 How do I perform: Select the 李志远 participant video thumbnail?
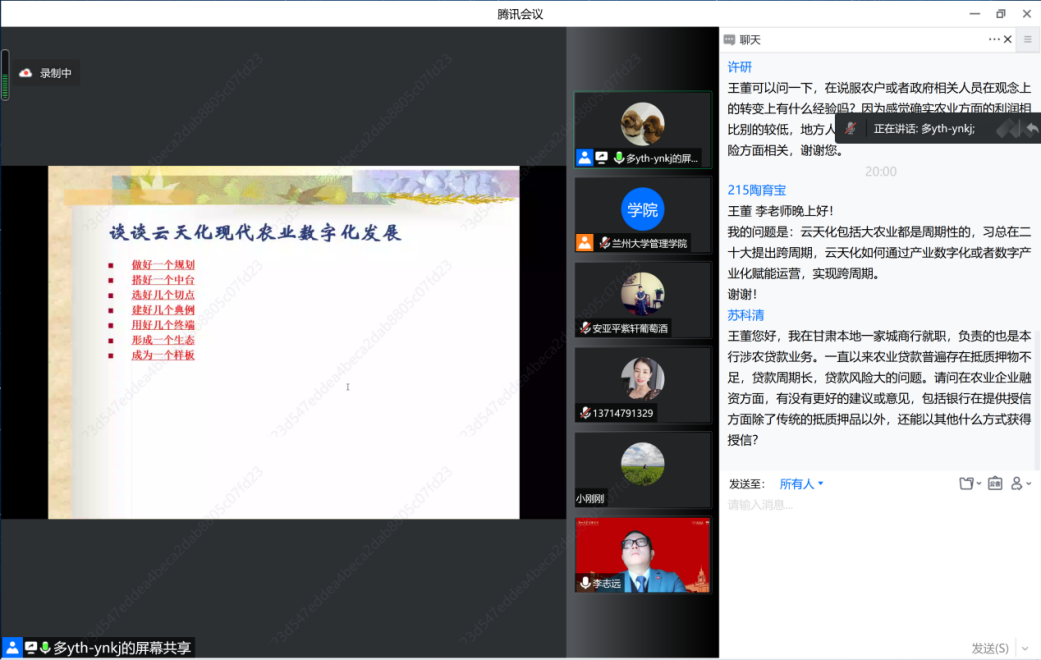(642, 555)
